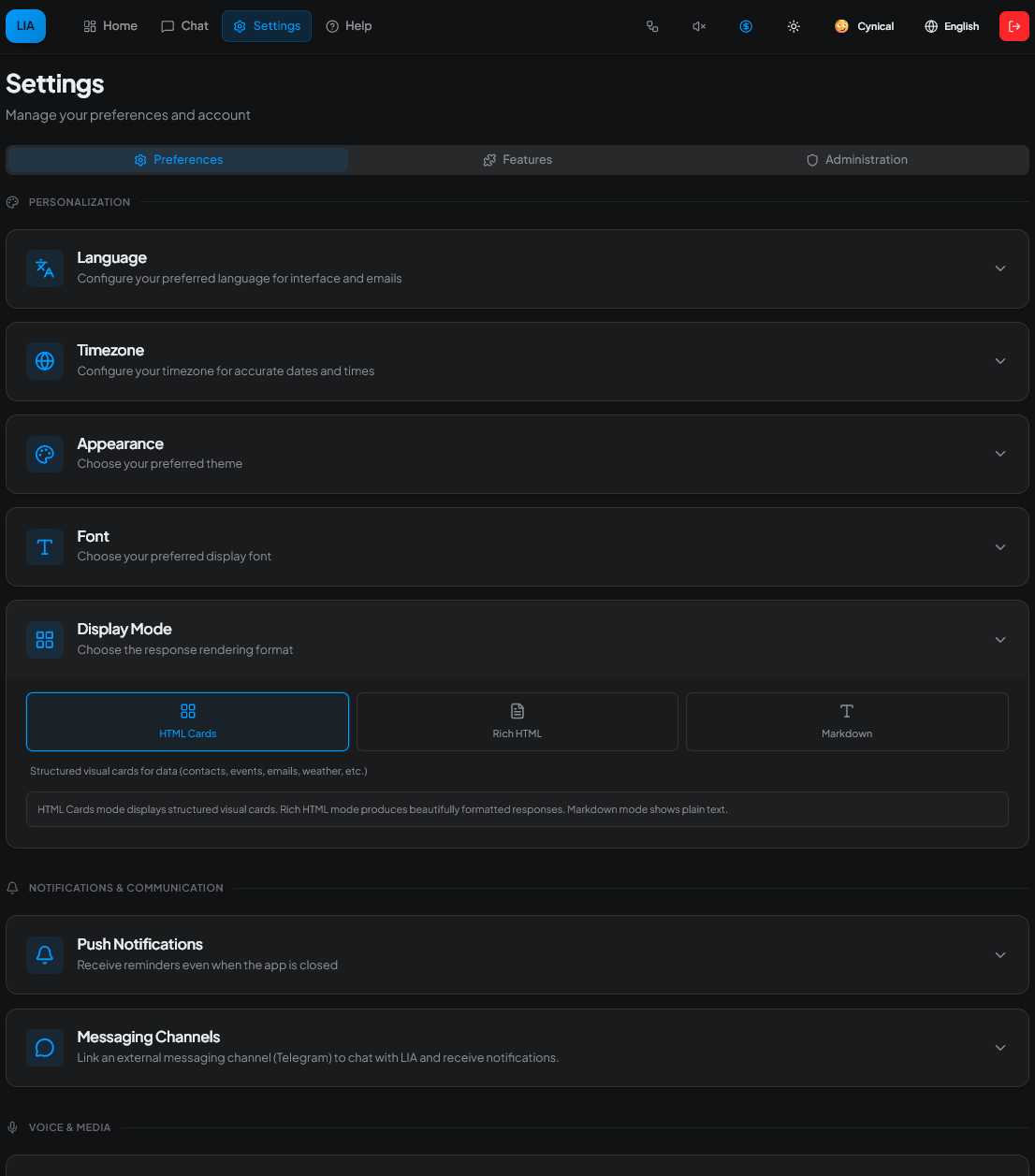Open the Cynical personality selector
The image size is (1035, 1176).
tap(864, 26)
